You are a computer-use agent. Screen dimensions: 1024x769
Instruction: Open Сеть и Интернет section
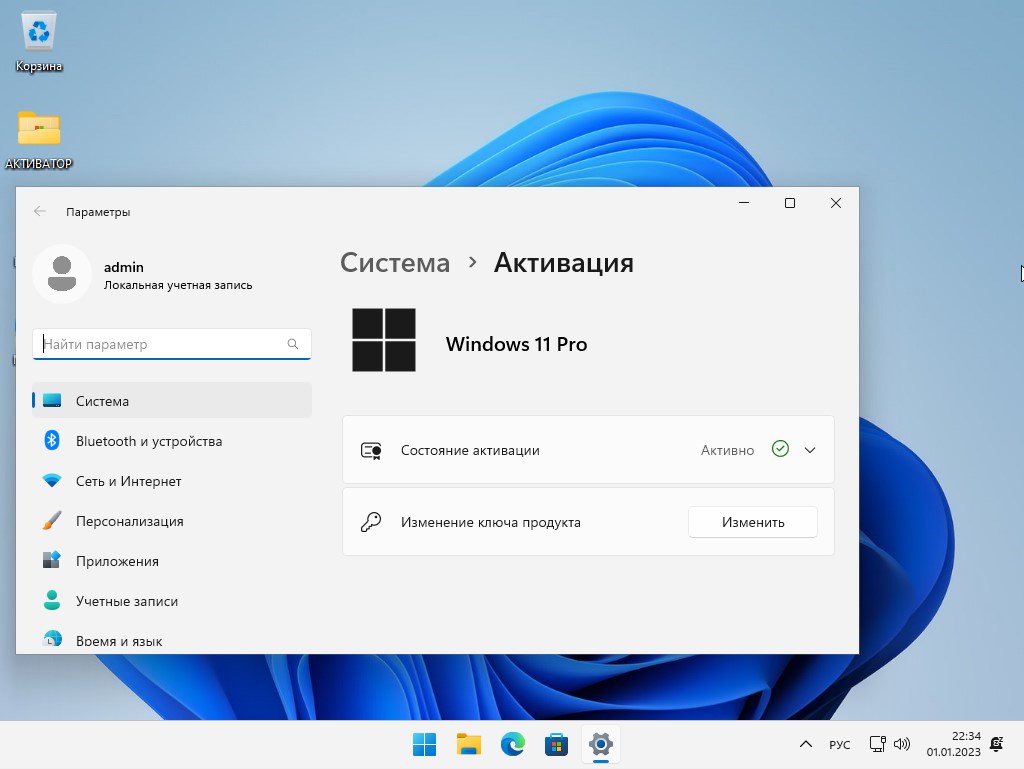point(172,481)
